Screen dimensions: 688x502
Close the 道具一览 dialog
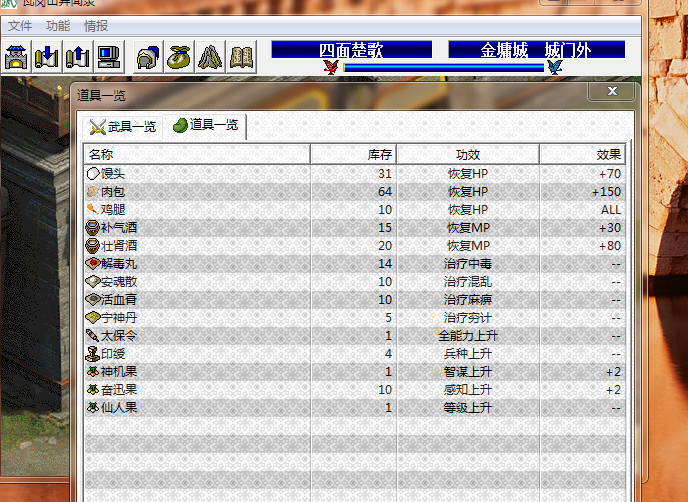tap(609, 92)
